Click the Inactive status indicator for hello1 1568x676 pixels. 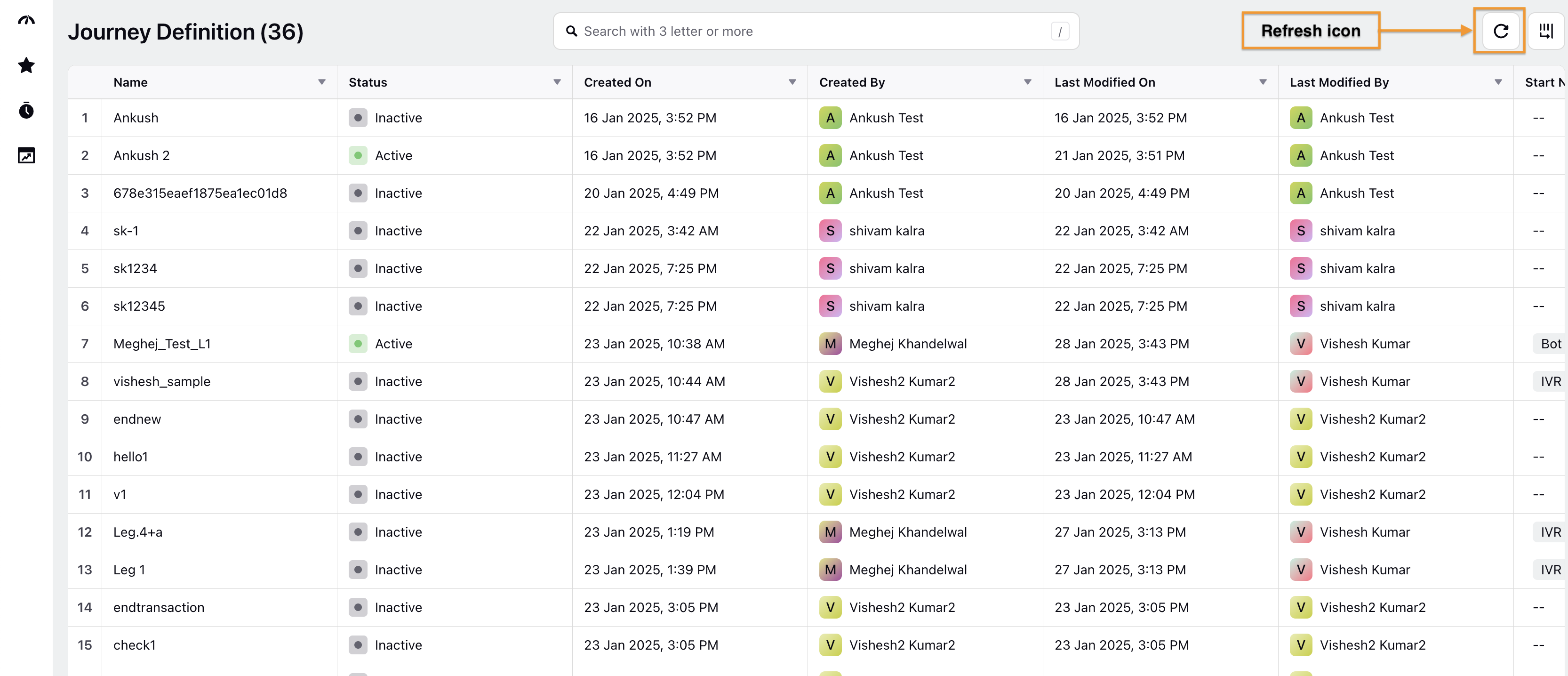(x=358, y=457)
